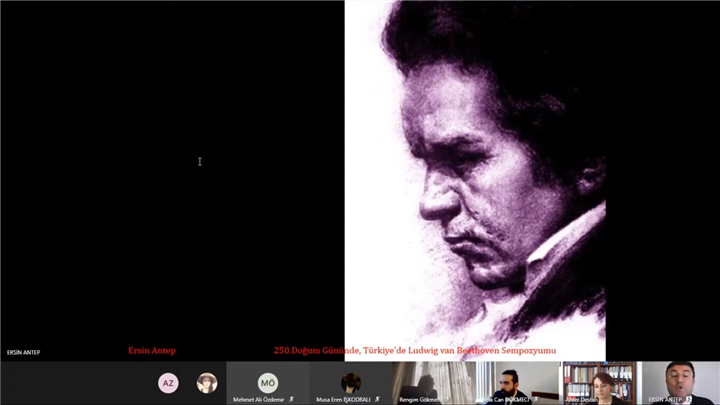Click the muted mic icon beside Musa Eren İşkodralı
The height and width of the screenshot is (405, 720).
tap(377, 399)
